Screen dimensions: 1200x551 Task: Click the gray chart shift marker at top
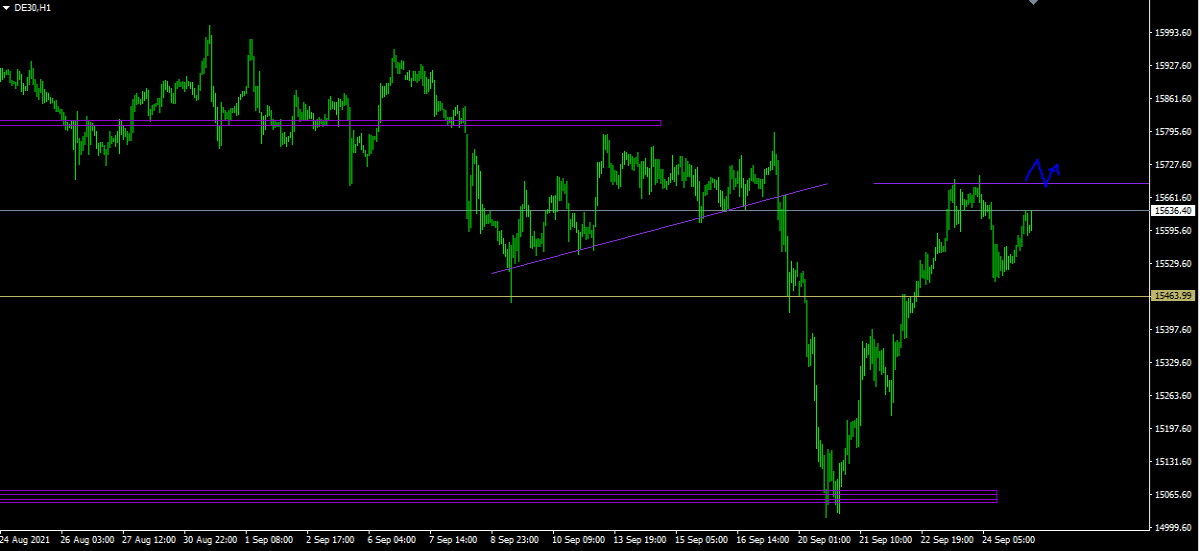pyautogui.click(x=1033, y=3)
